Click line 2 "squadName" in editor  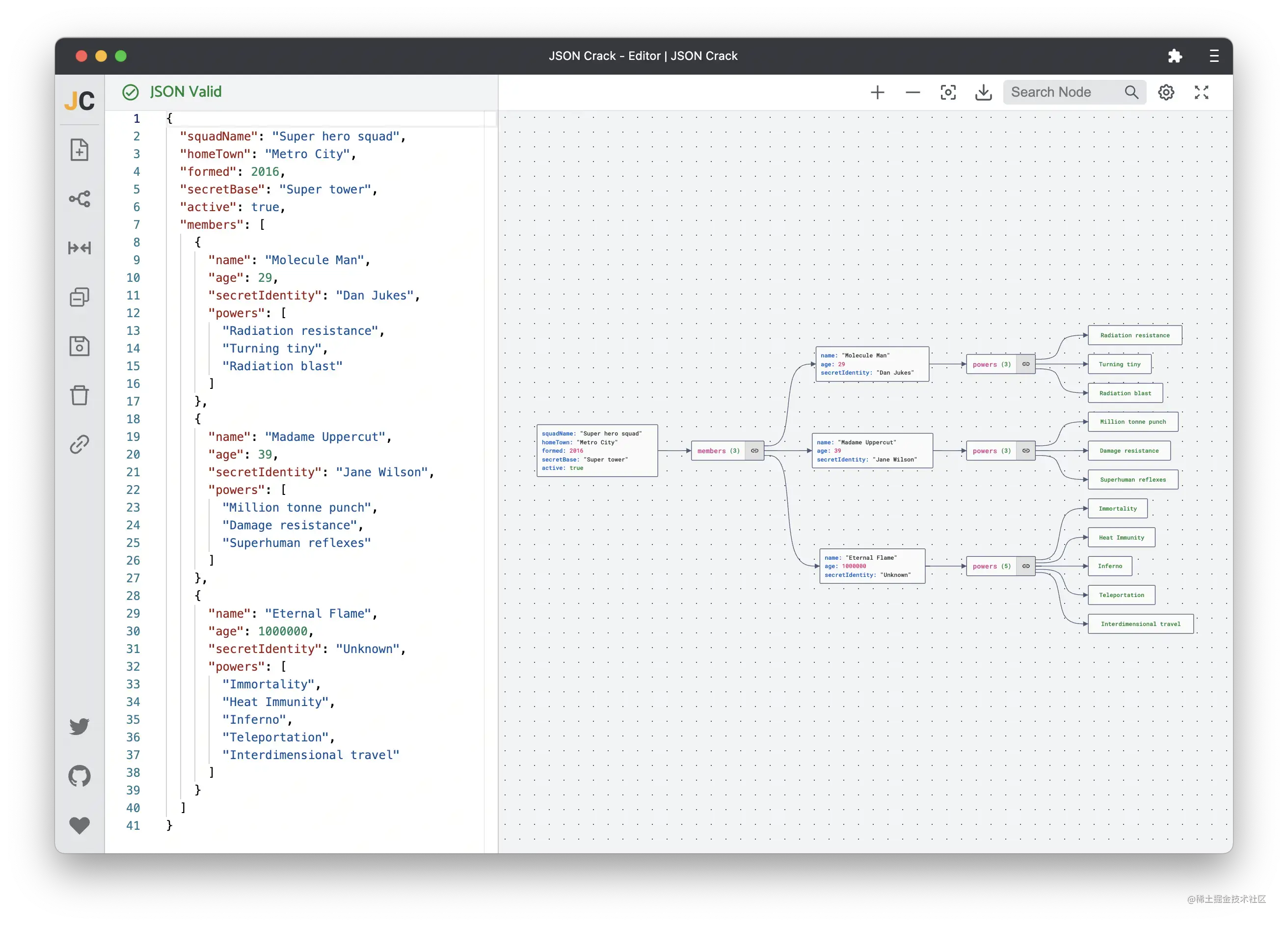tap(218, 136)
